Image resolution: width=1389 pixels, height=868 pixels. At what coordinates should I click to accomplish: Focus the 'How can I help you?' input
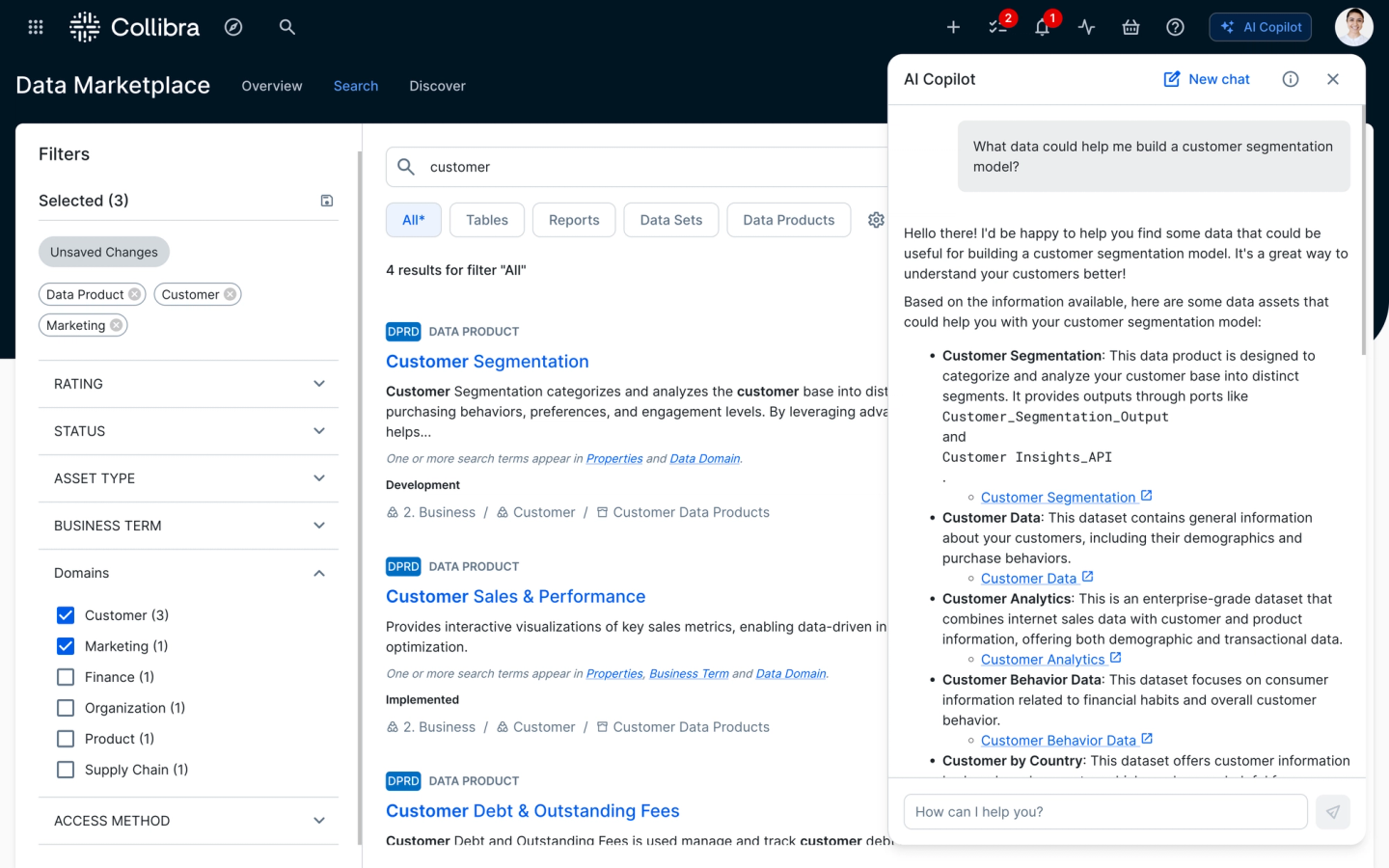(x=1104, y=812)
